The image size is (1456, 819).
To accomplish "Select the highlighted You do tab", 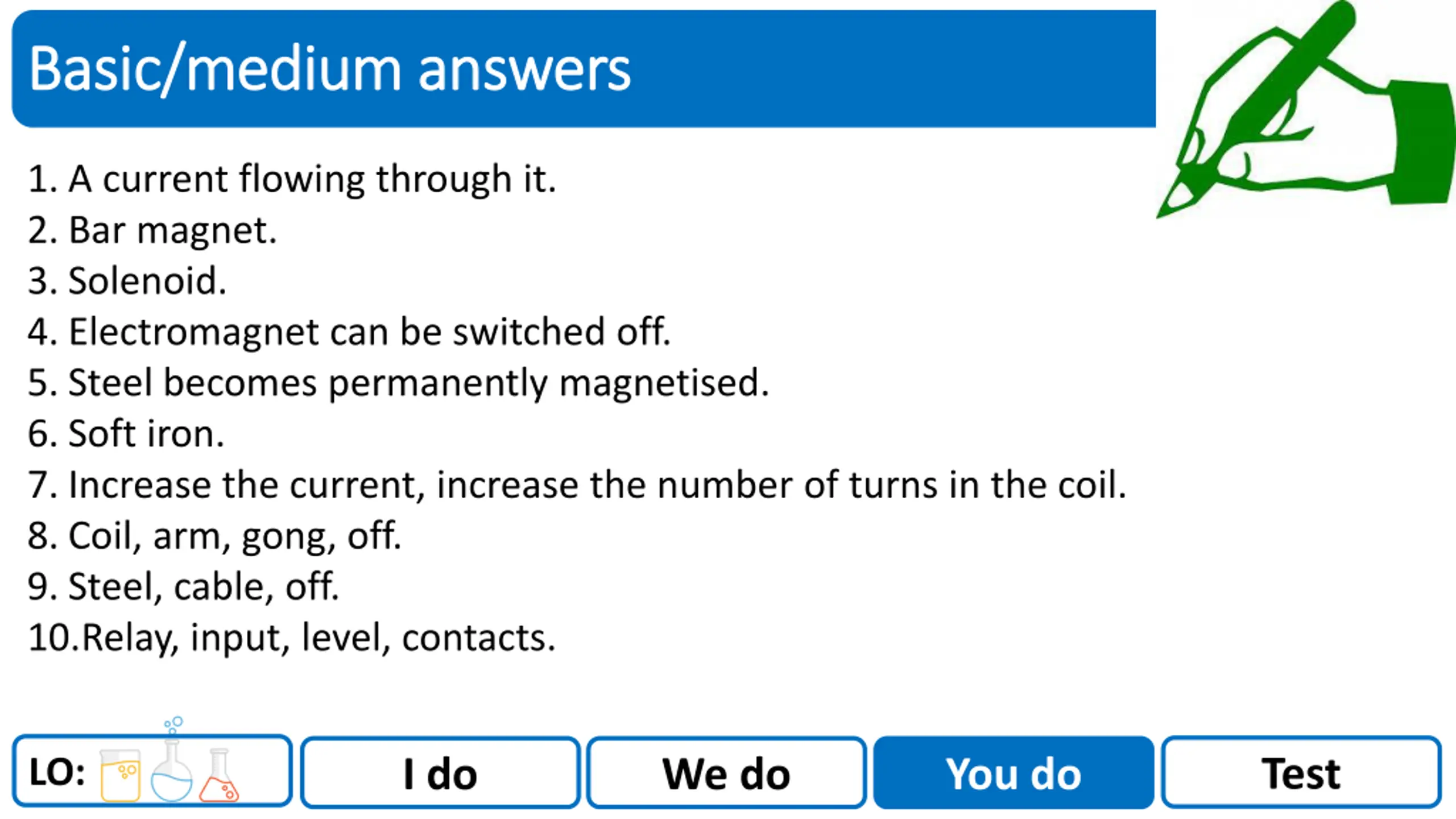I will point(1014,772).
